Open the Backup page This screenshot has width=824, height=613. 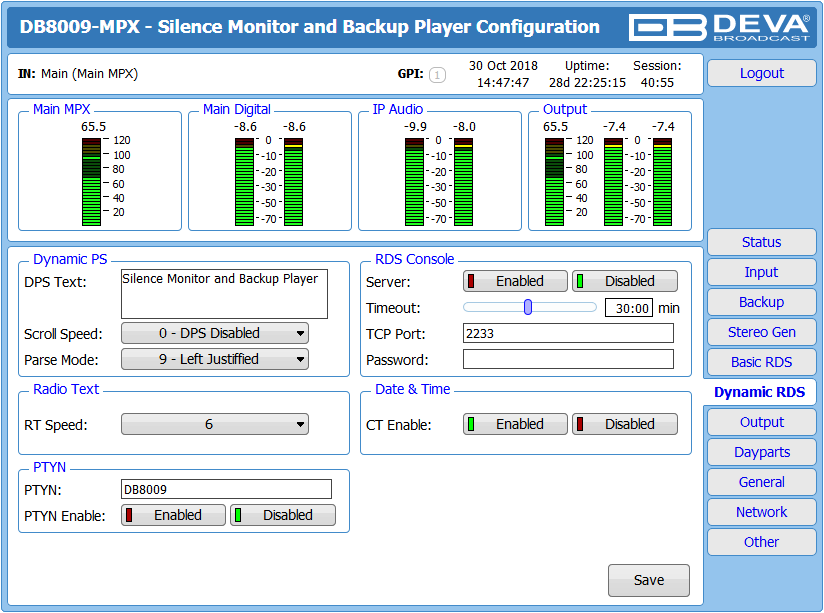pyautogui.click(x=761, y=302)
